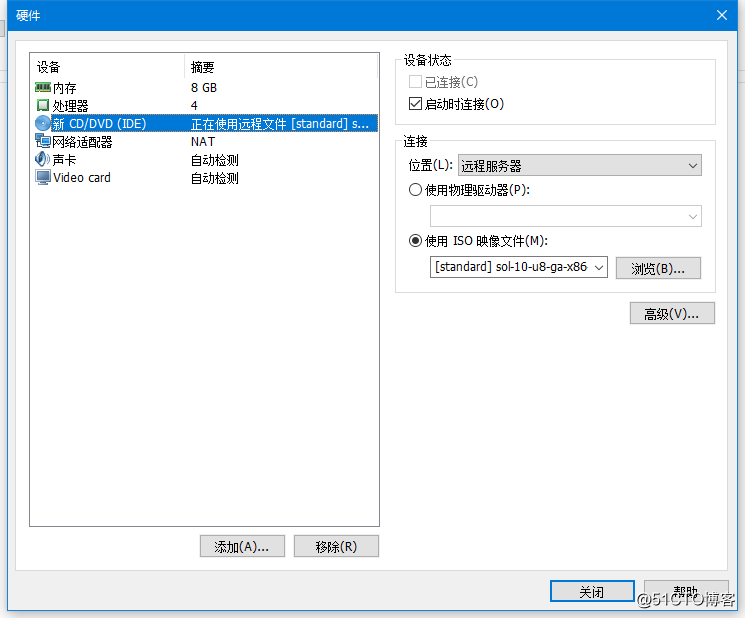Click 移除(R) to remove device
This screenshot has height=618, width=745.
pos(336,546)
